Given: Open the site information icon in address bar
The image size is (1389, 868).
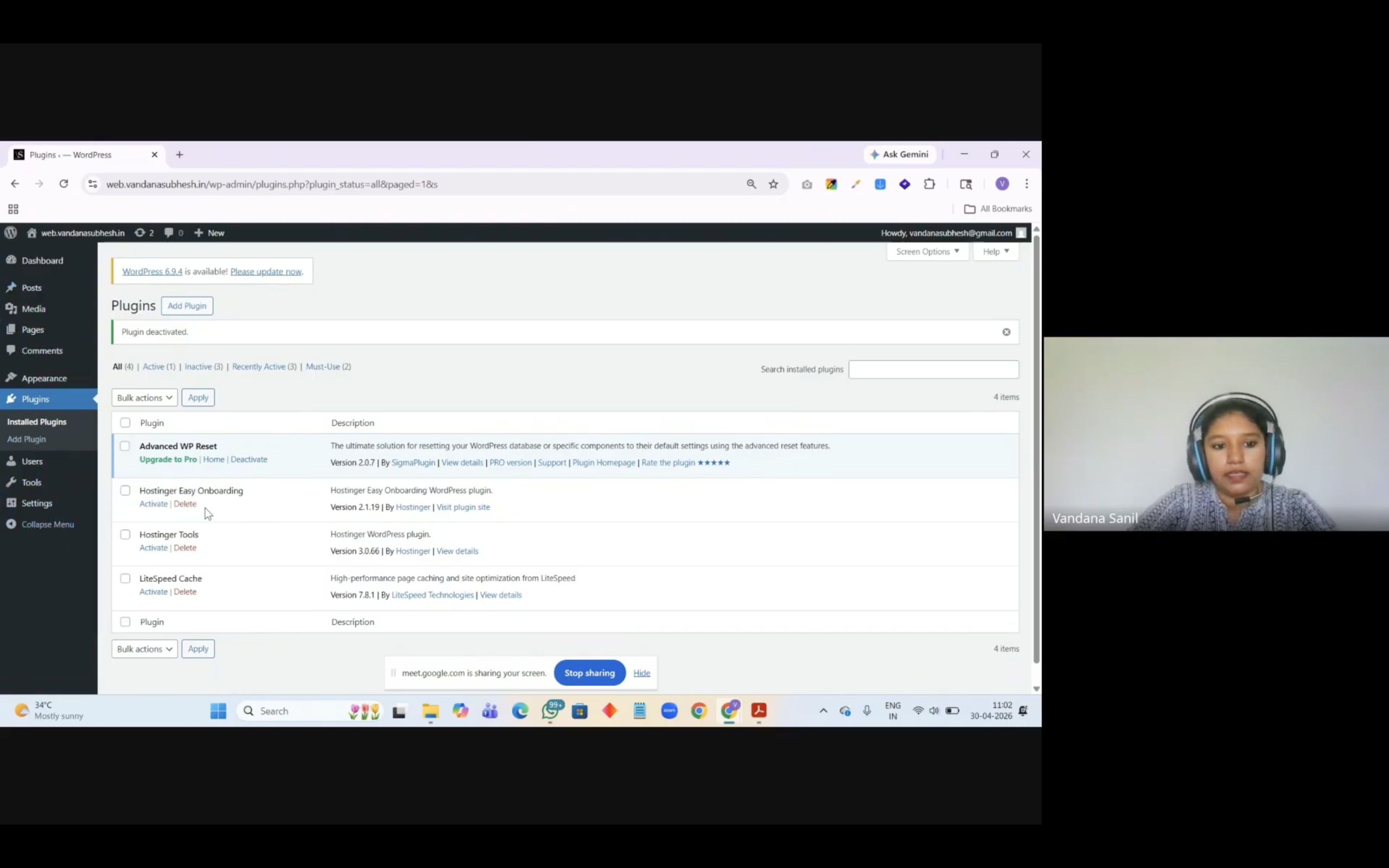Looking at the screenshot, I should pos(92,184).
